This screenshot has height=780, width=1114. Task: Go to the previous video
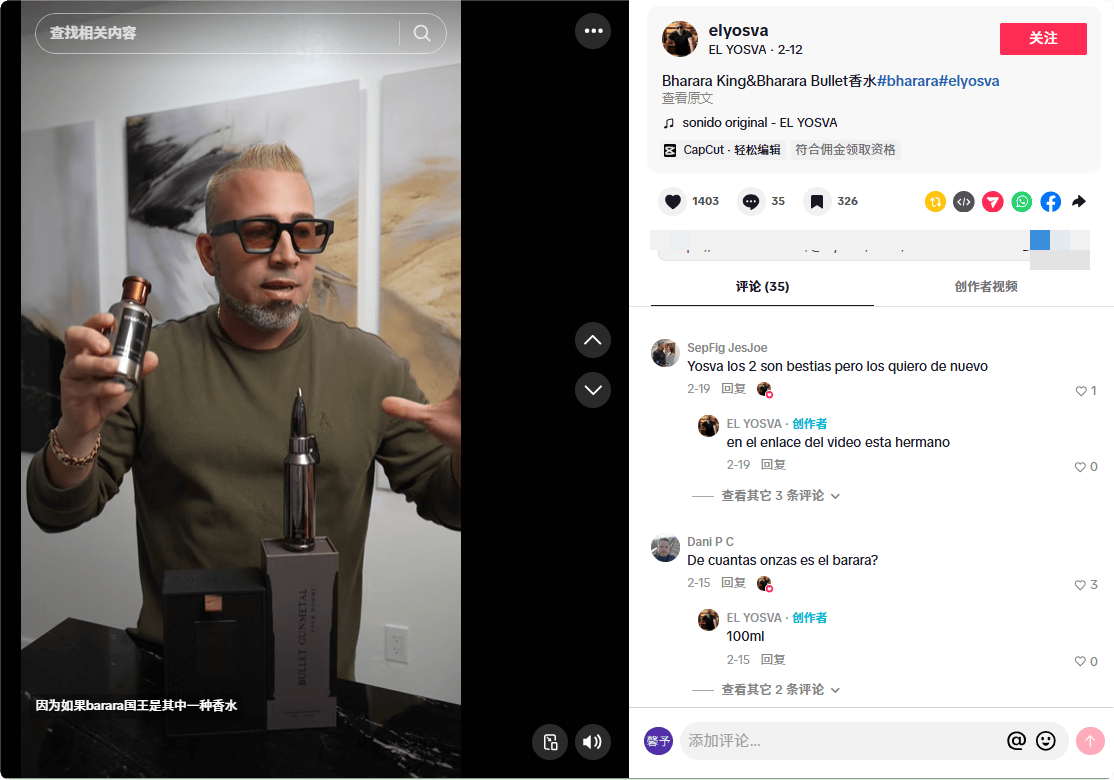592,340
